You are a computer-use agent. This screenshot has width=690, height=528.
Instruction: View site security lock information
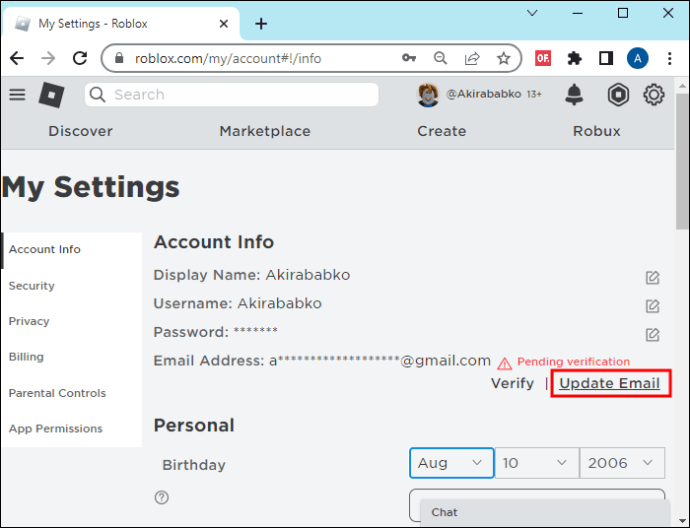point(119,58)
